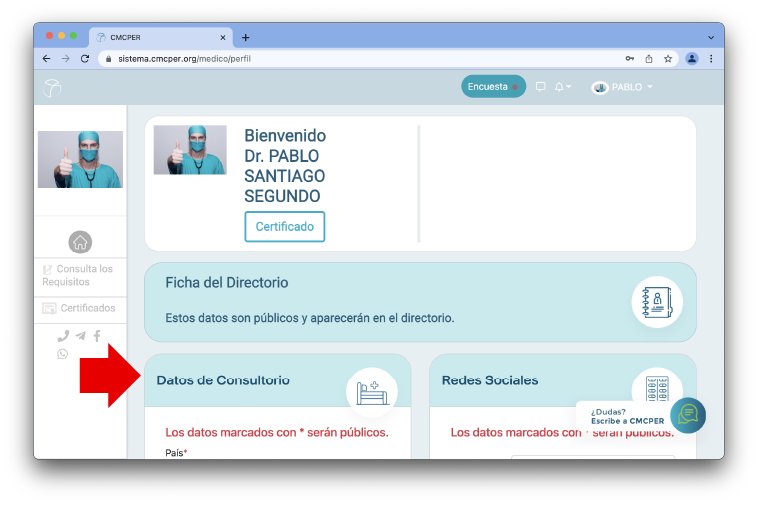The height and width of the screenshot is (505, 759).
Task: Click the hospital bed consultorio icon
Action: tap(371, 392)
